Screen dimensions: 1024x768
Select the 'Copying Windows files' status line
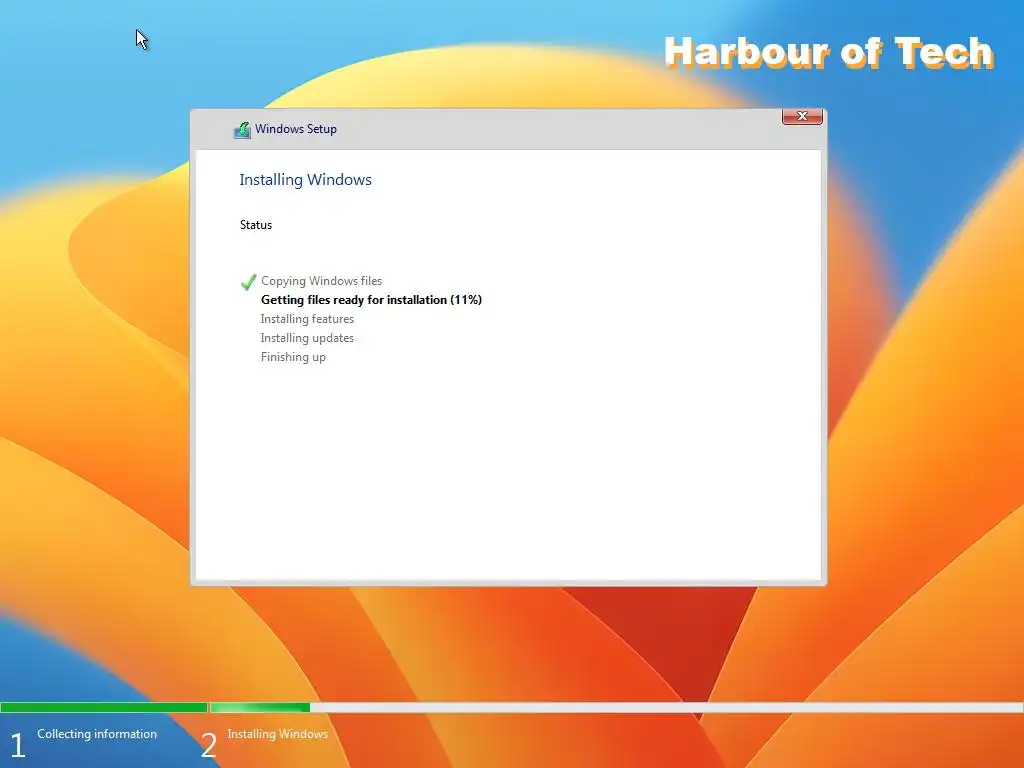pyautogui.click(x=321, y=281)
